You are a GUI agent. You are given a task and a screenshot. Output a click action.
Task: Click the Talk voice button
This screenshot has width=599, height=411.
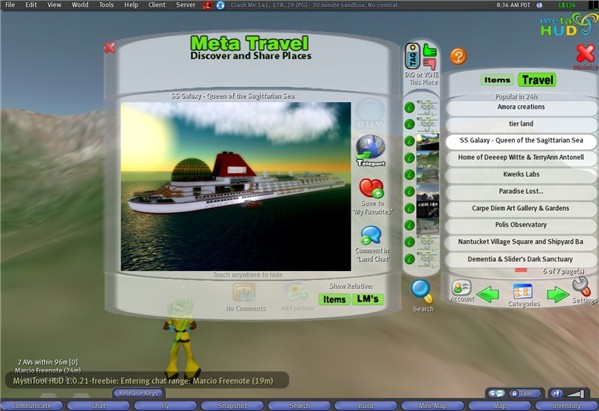pyautogui.click(x=525, y=393)
